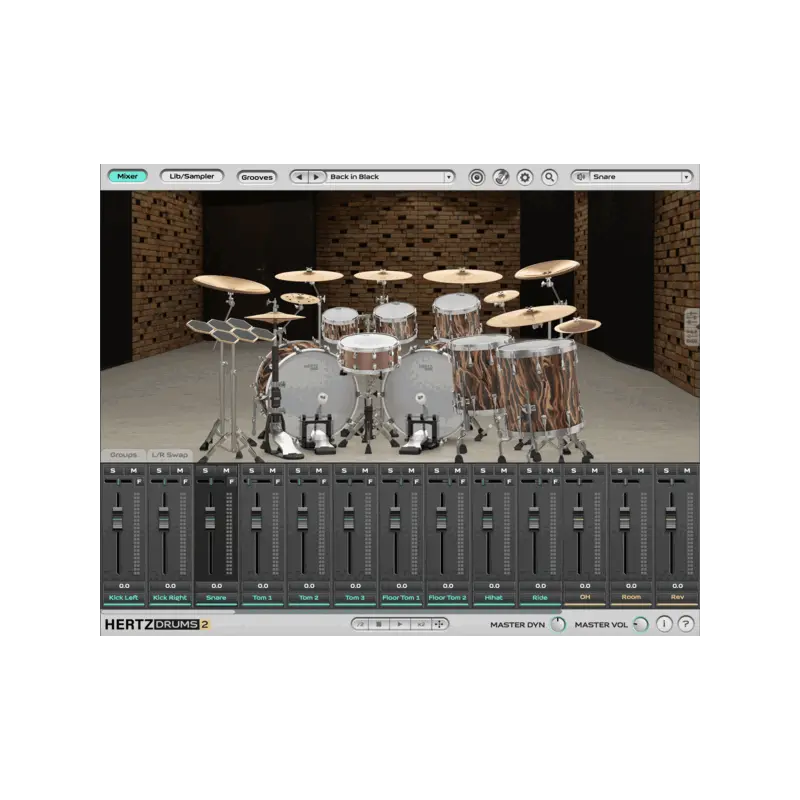This screenshot has width=800, height=800.
Task: Click the drag-groove cross arrows icon
Action: (x=439, y=624)
